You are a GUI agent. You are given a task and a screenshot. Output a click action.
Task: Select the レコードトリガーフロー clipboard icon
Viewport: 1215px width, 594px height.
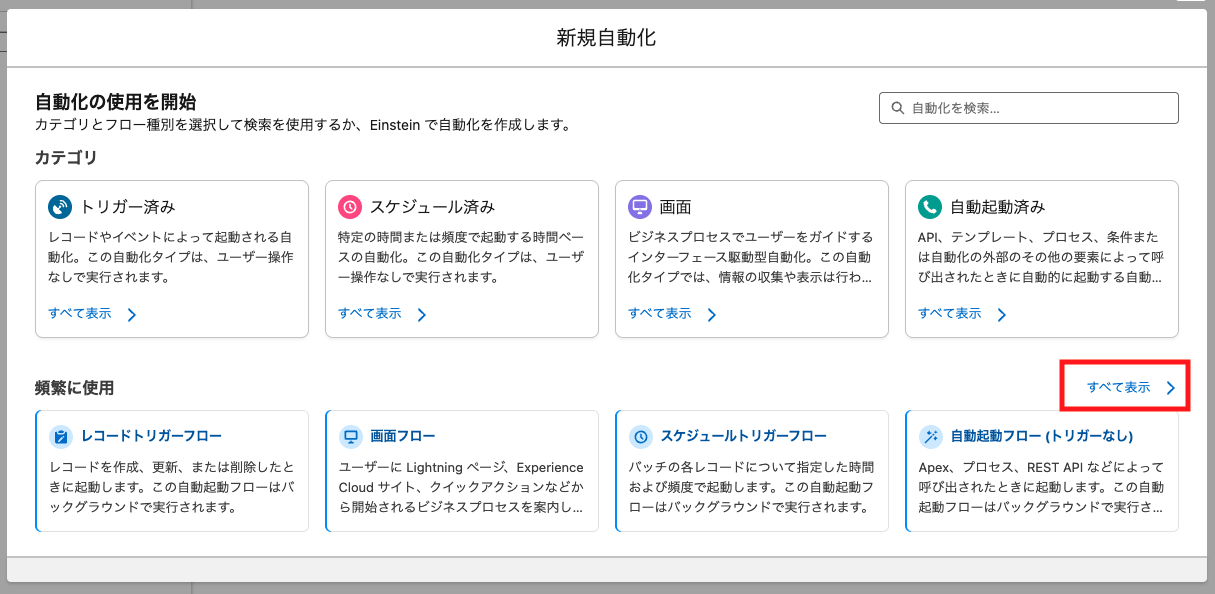click(61, 436)
